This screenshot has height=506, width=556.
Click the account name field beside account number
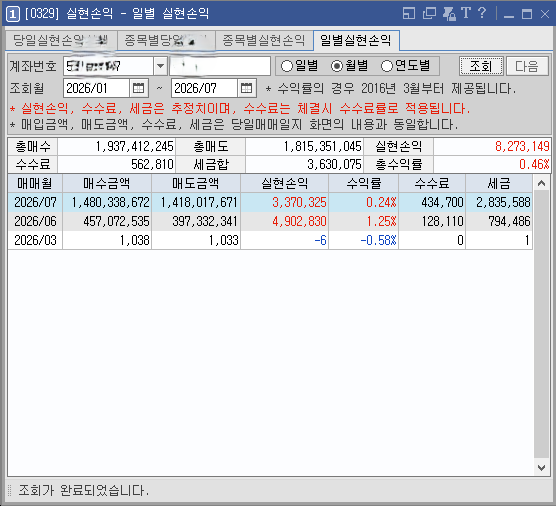220,66
